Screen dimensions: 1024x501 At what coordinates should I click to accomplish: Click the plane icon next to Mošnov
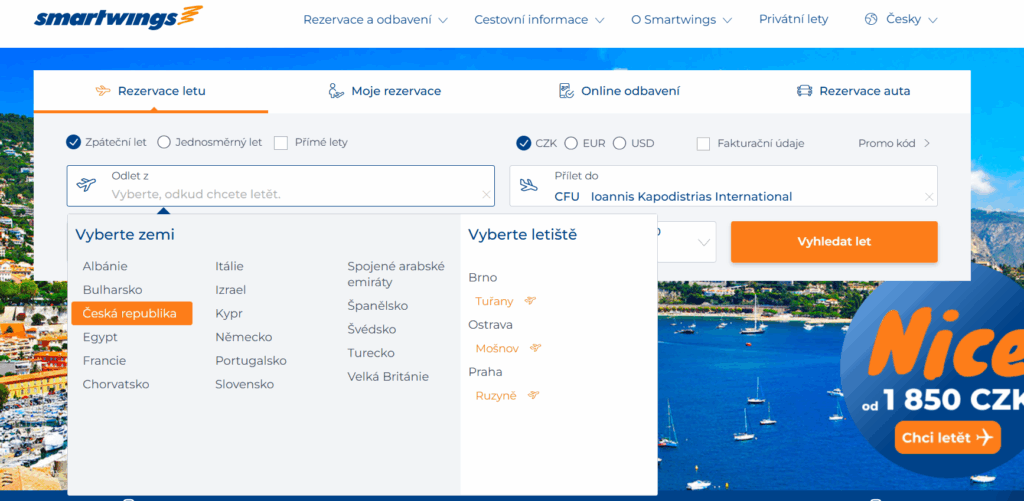[536, 348]
